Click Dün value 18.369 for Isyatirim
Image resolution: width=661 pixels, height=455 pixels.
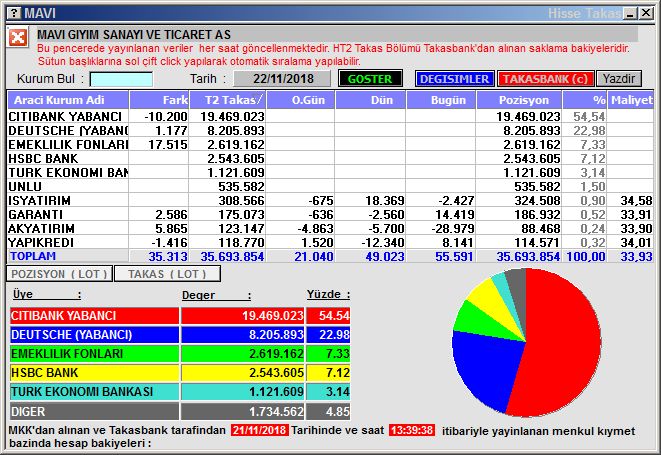[384, 200]
